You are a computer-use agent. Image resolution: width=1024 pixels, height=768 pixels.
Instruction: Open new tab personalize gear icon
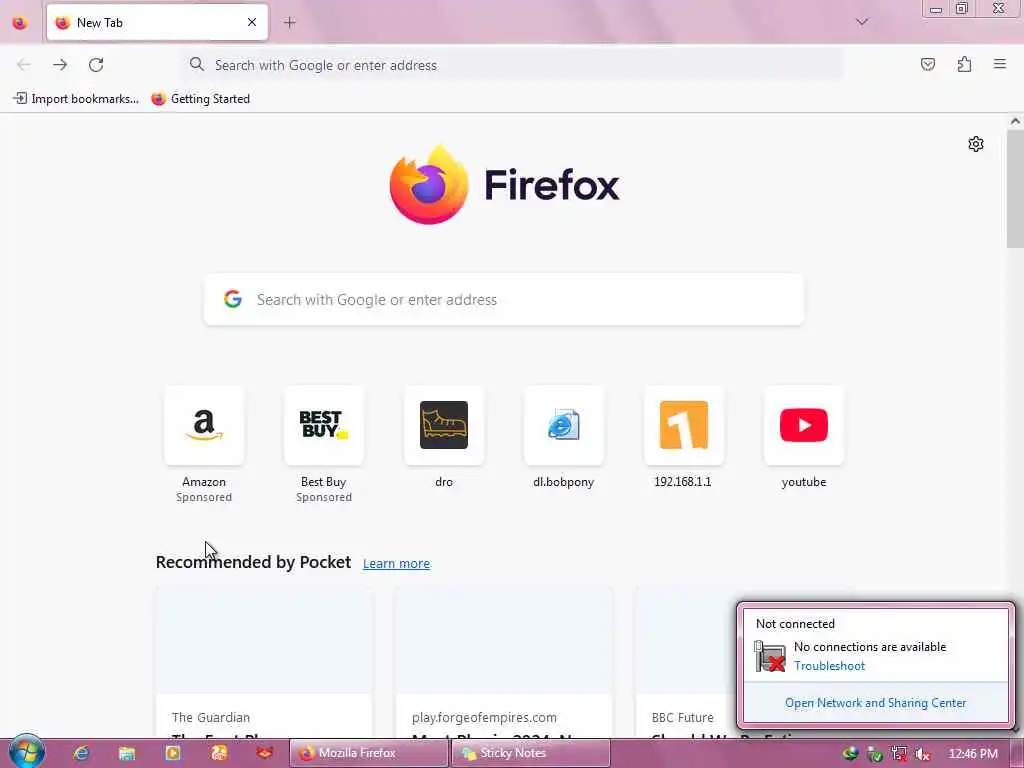click(976, 144)
